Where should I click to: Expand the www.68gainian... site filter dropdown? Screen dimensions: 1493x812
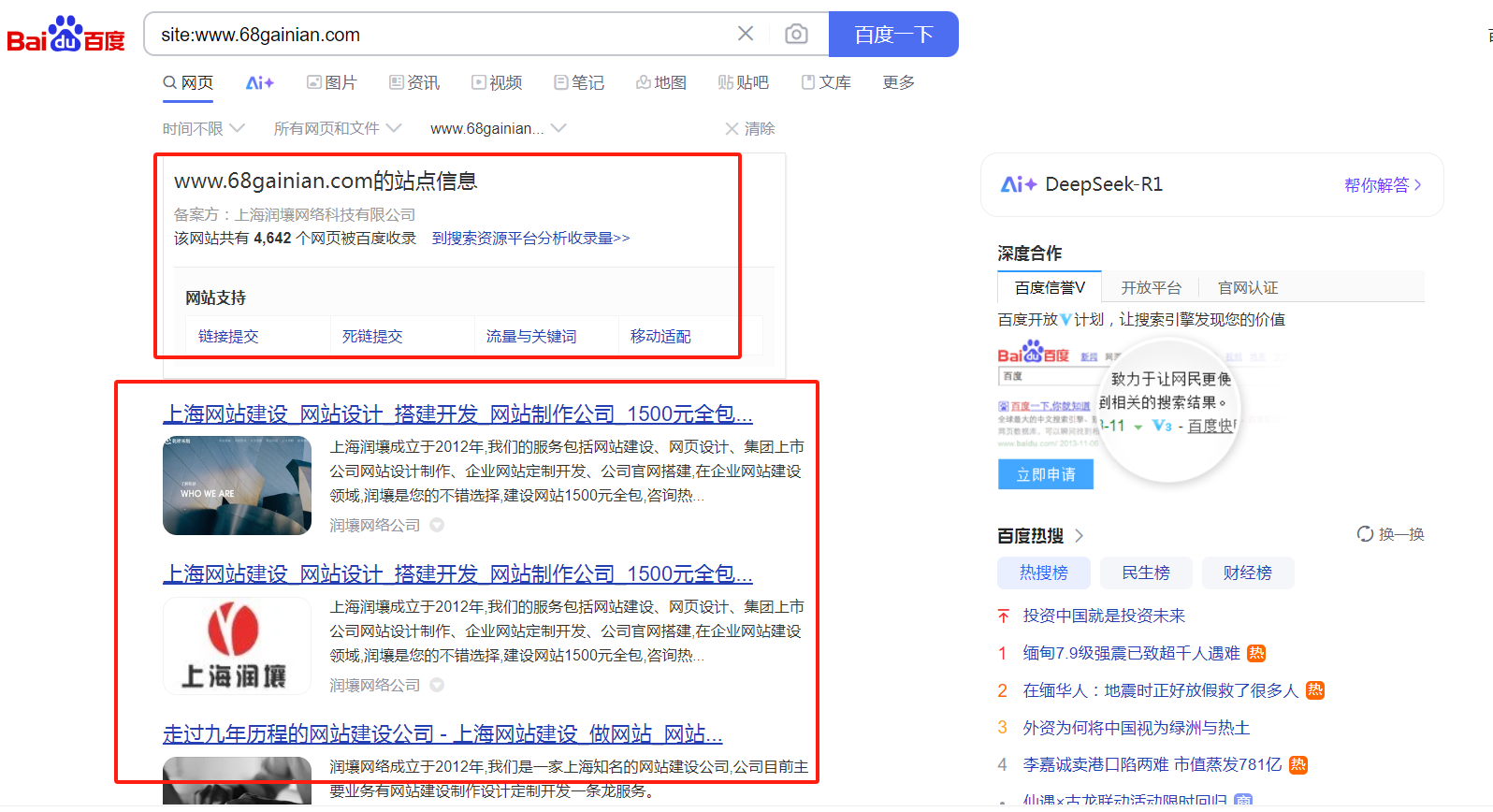(x=498, y=128)
